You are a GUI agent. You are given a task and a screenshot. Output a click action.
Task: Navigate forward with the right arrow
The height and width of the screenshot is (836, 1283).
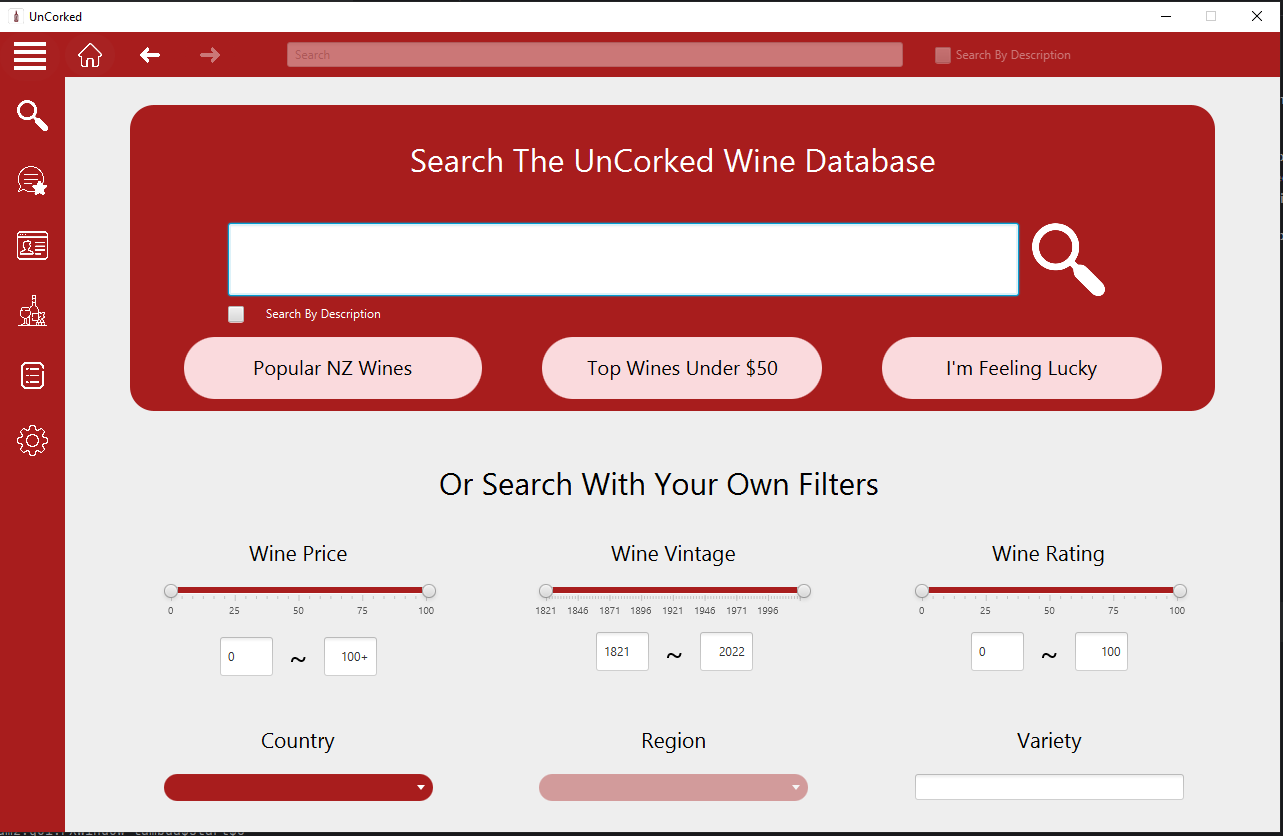point(210,55)
